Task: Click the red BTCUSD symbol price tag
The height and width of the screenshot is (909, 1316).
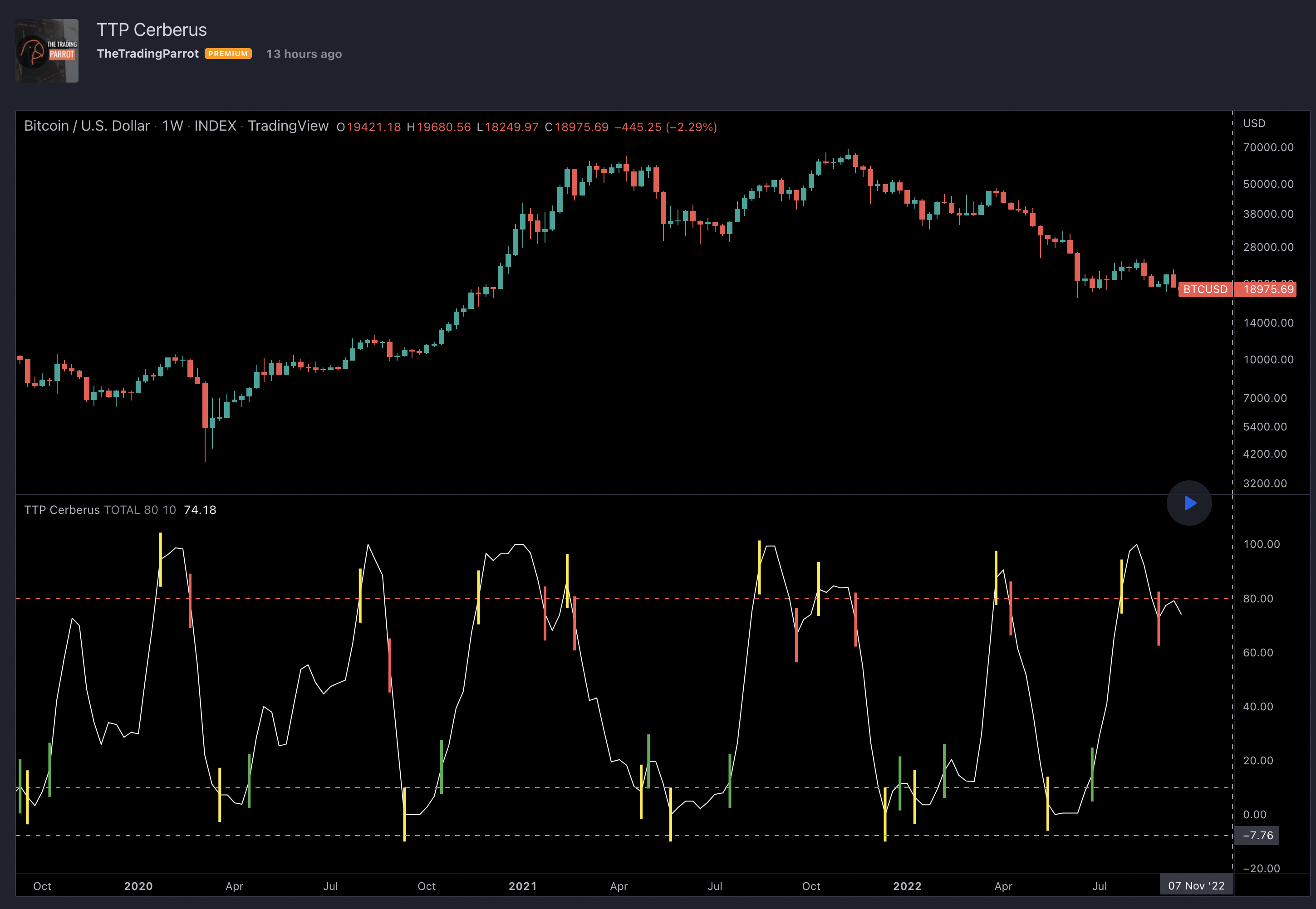Action: coord(1205,289)
